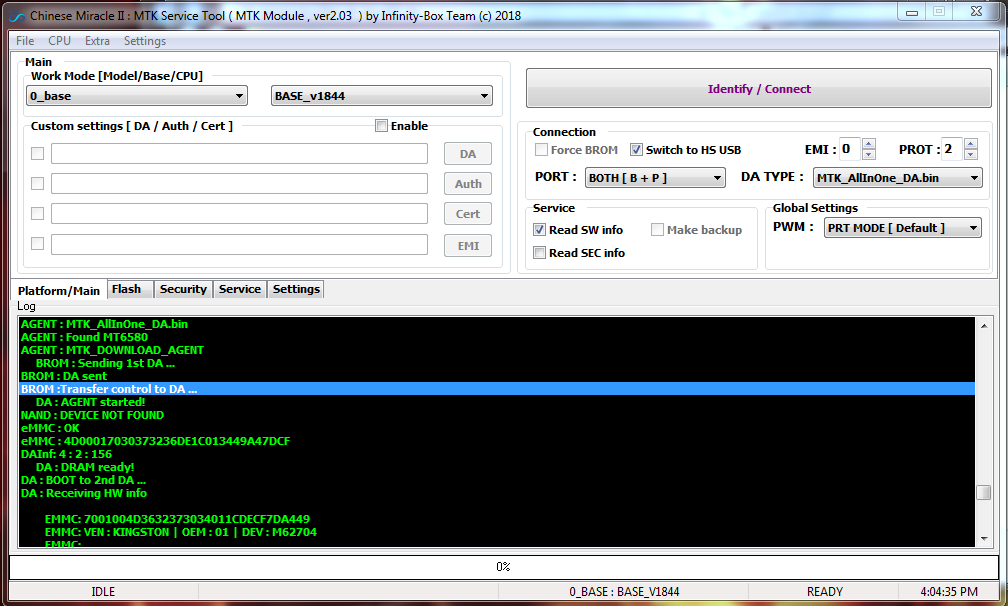Tick the checkbox beside the Cert field
Screen dimensions: 1008x606
coord(37,213)
